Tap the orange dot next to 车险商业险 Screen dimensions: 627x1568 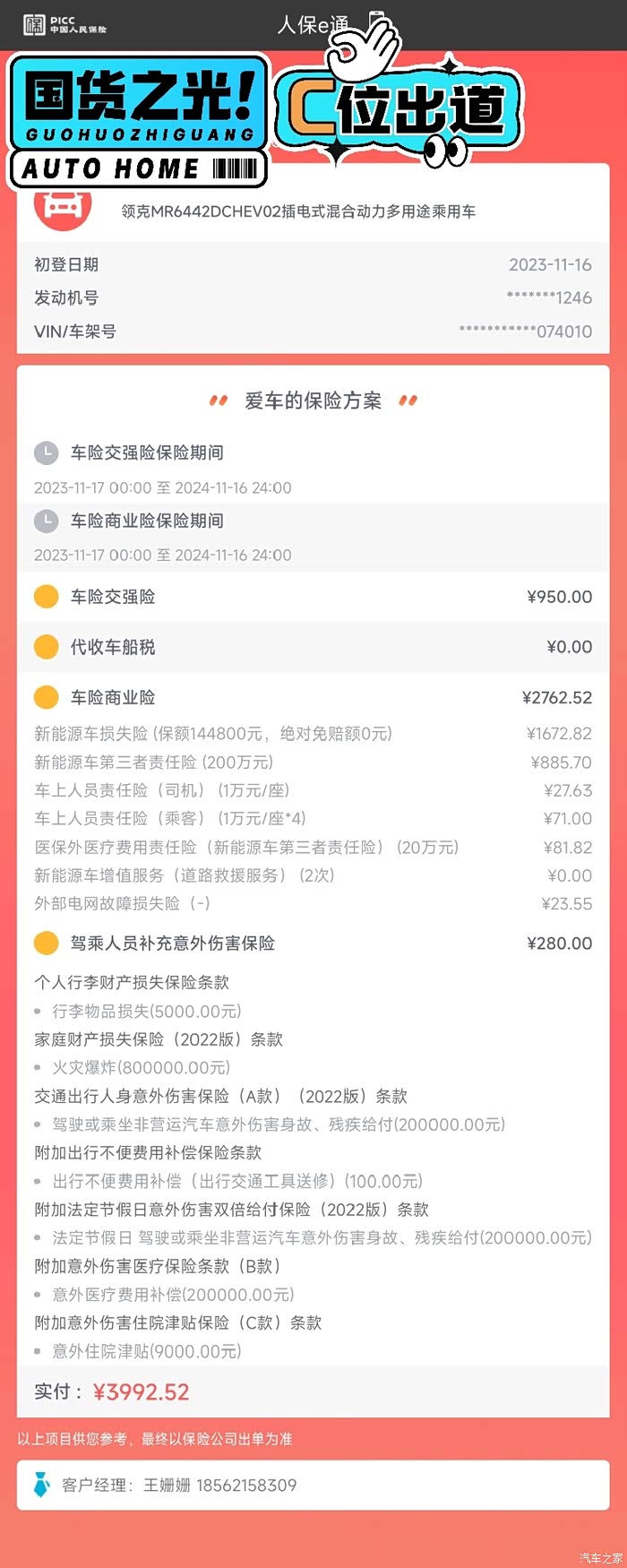point(46,697)
